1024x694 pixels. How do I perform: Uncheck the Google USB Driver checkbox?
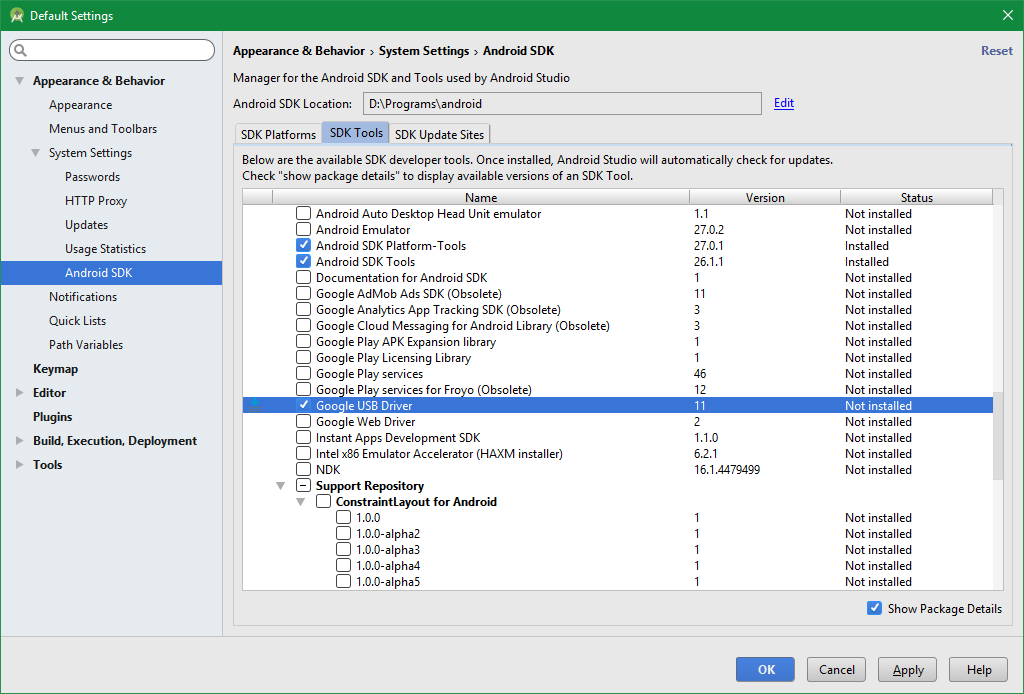pyautogui.click(x=303, y=405)
